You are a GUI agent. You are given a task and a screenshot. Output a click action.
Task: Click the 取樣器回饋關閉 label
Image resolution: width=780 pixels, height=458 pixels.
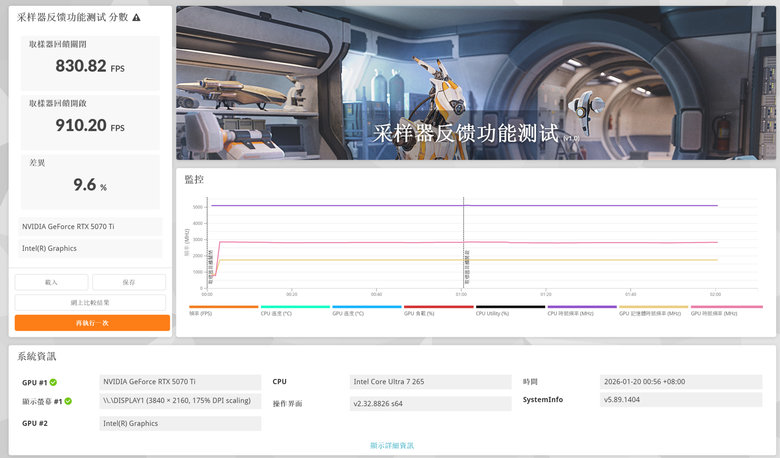[x=58, y=44]
